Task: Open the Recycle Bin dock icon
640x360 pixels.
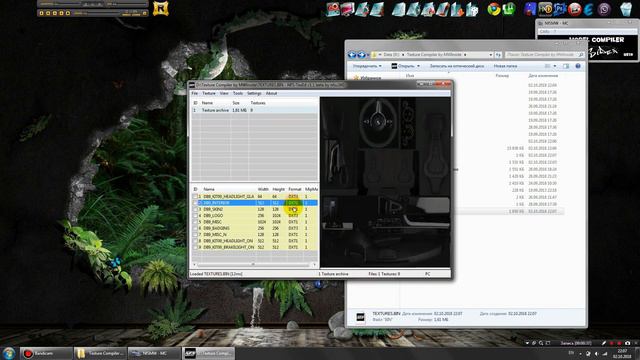Action: click(626, 9)
